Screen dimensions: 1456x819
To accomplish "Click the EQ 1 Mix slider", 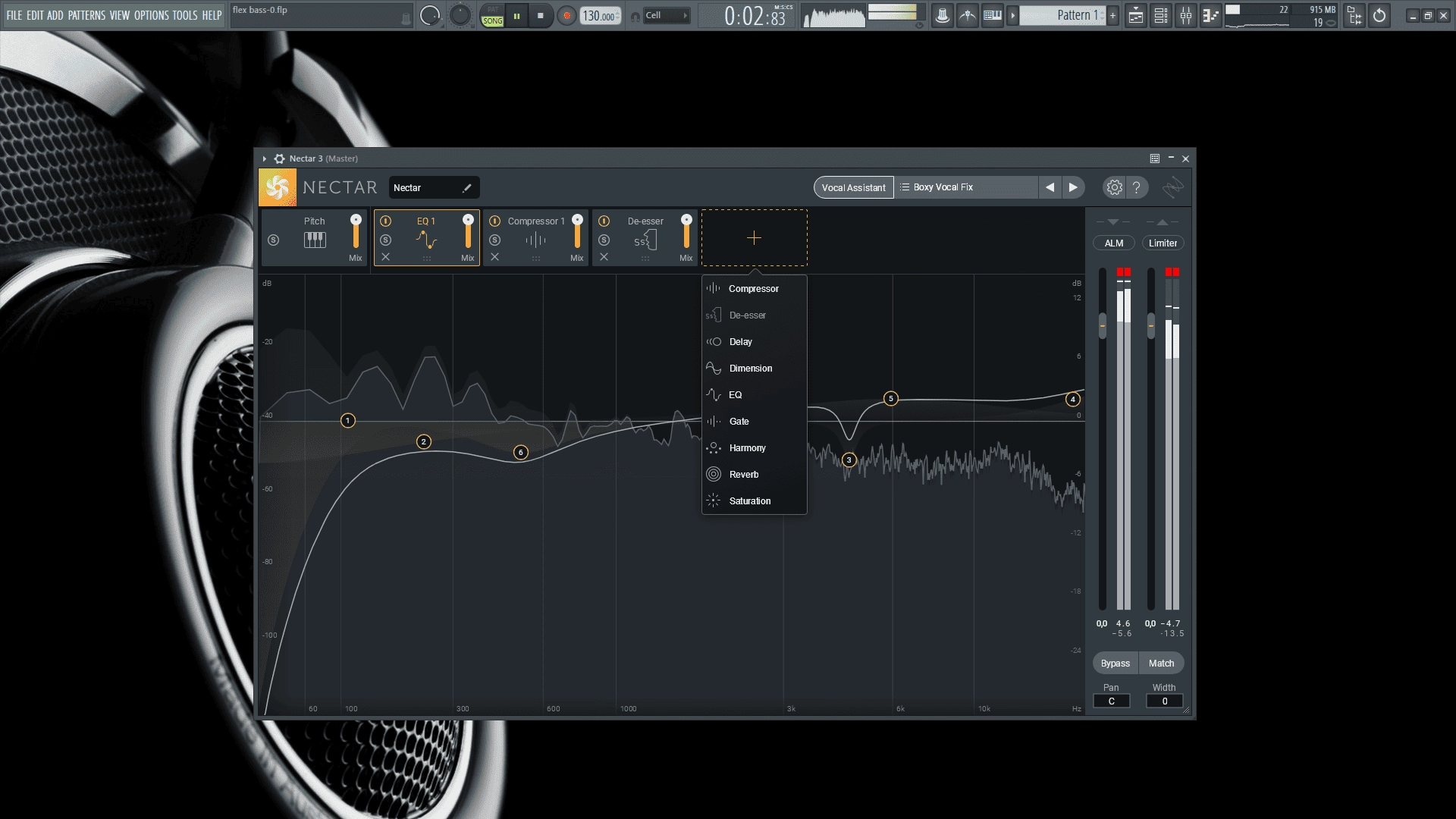I will tap(468, 232).
